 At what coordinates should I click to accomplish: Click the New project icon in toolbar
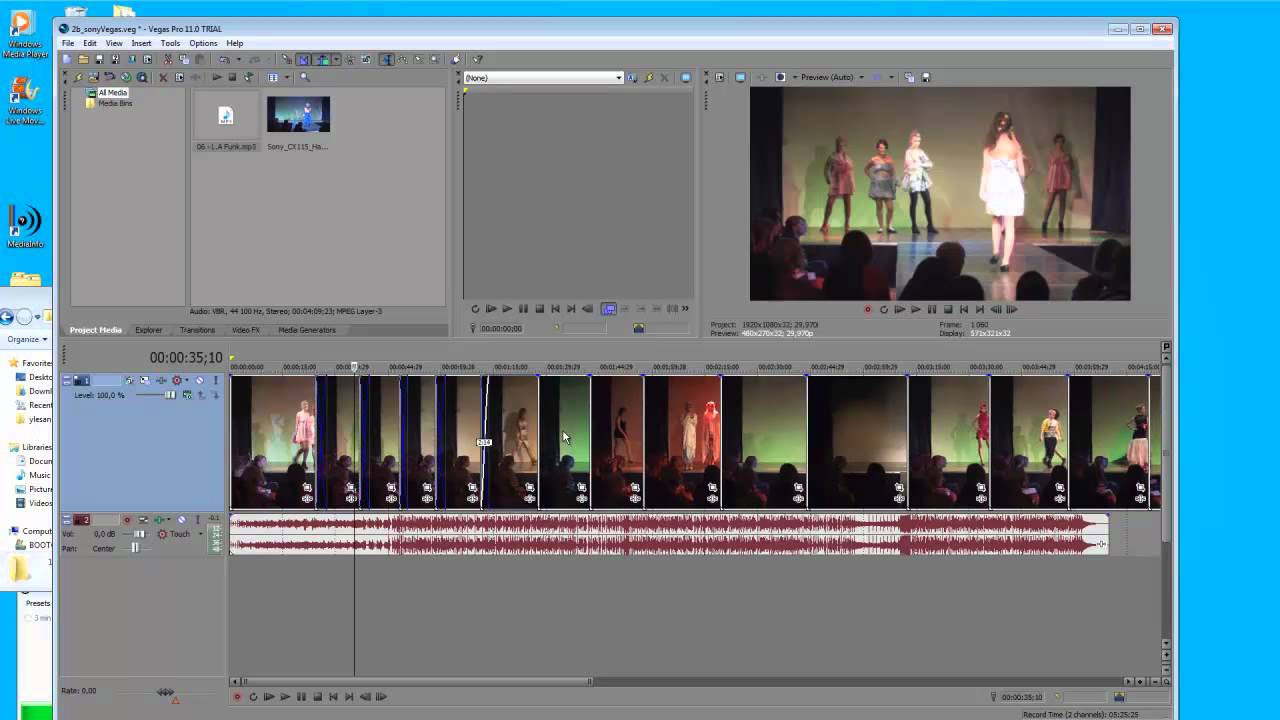(67, 59)
